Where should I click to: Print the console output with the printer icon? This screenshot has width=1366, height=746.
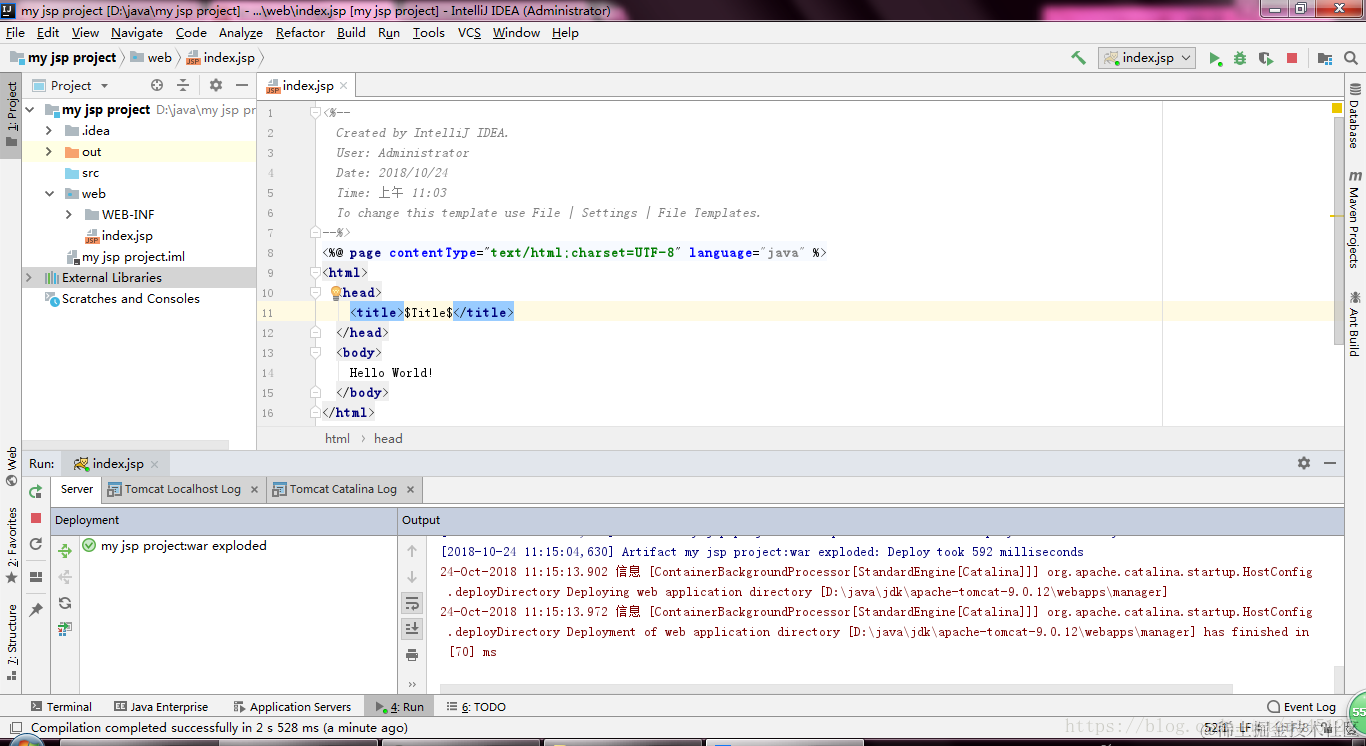tap(412, 655)
